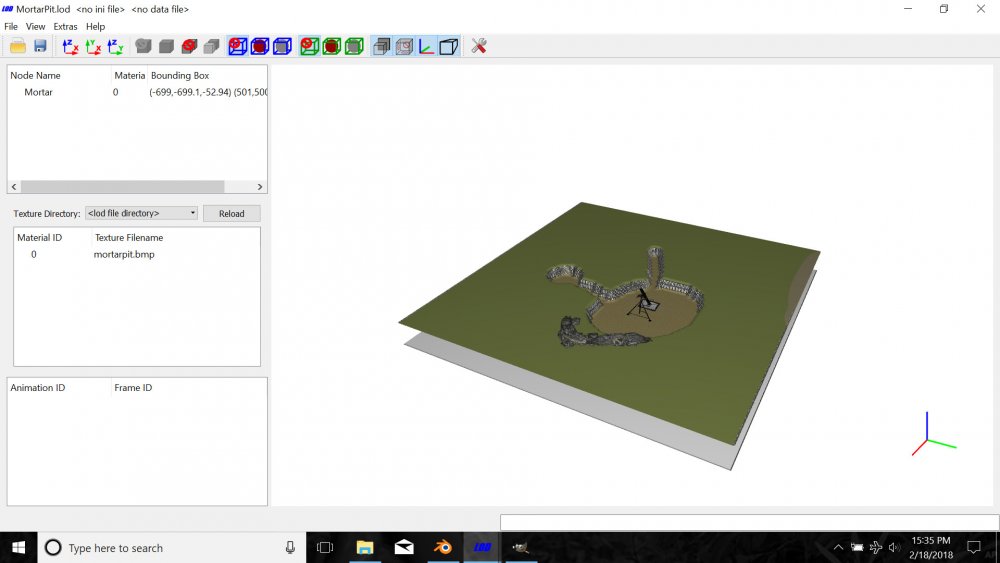Open File Explorer from the taskbar
This screenshot has width=1000, height=563.
365,547
